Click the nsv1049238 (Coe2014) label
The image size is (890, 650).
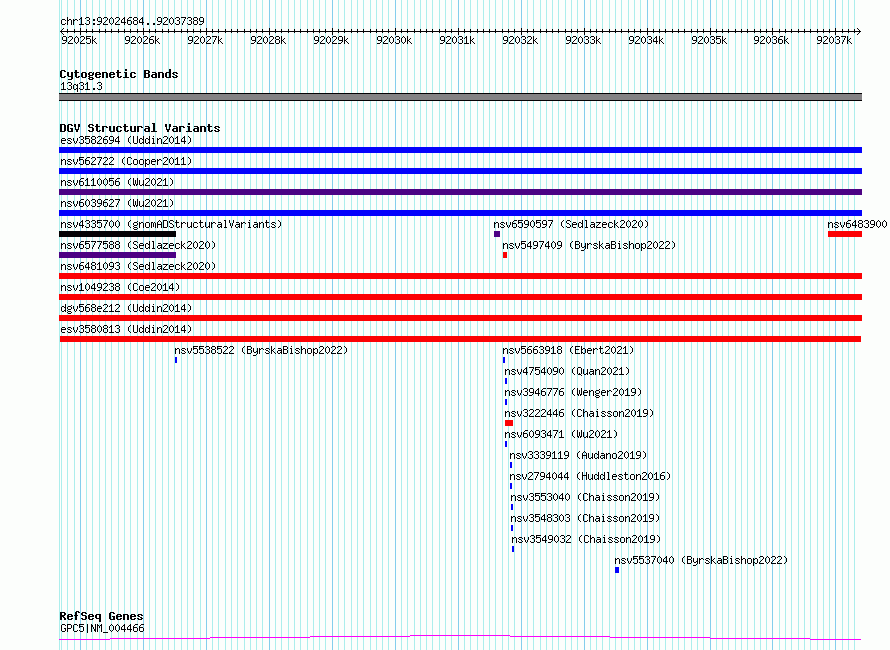(x=120, y=287)
